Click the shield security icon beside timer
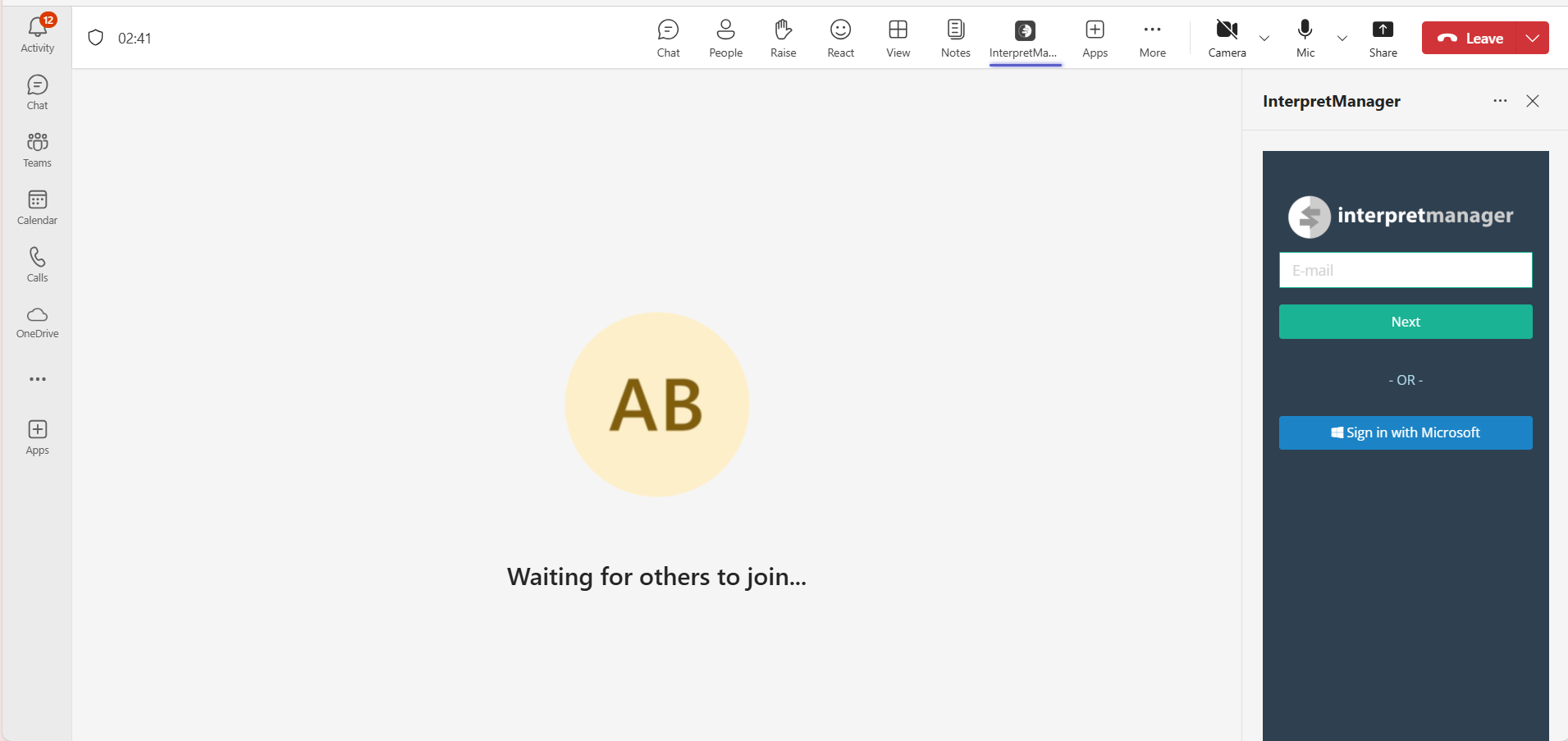 click(96, 38)
